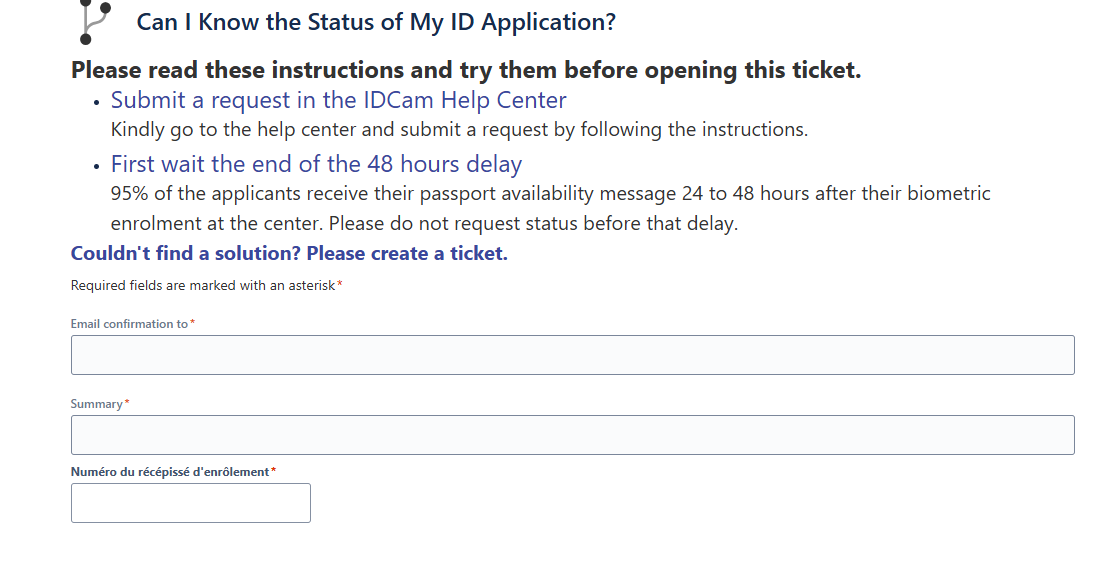1120x579 pixels.
Task: Click the bullet point before the 'First wait the end' link
Action: click(x=96, y=166)
